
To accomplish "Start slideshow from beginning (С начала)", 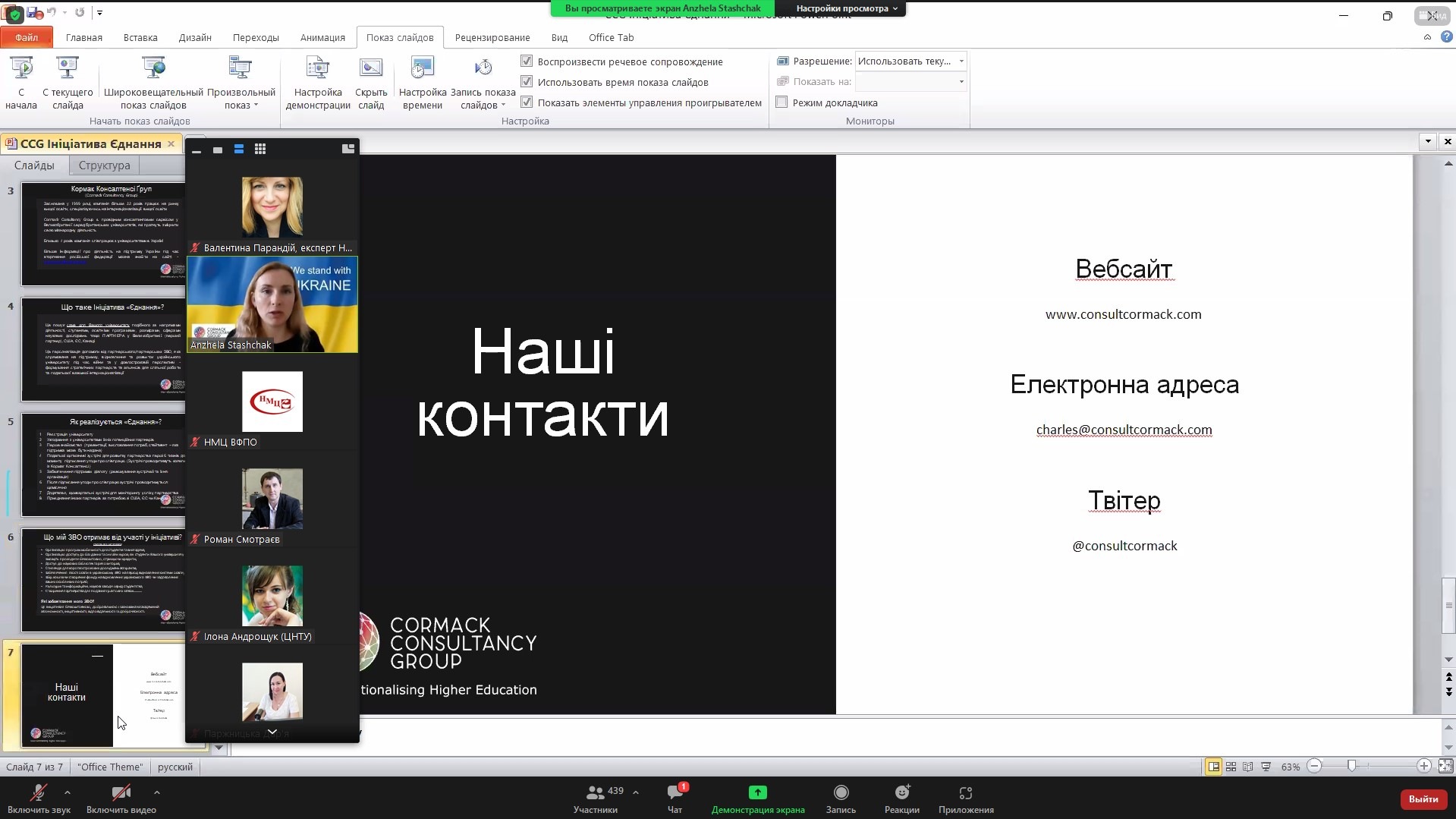I will (21, 82).
